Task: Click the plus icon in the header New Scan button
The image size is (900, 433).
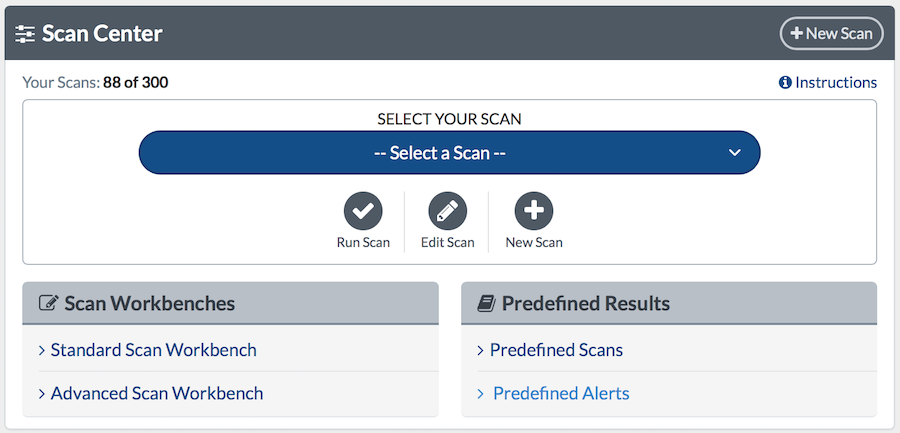Action: click(x=797, y=33)
